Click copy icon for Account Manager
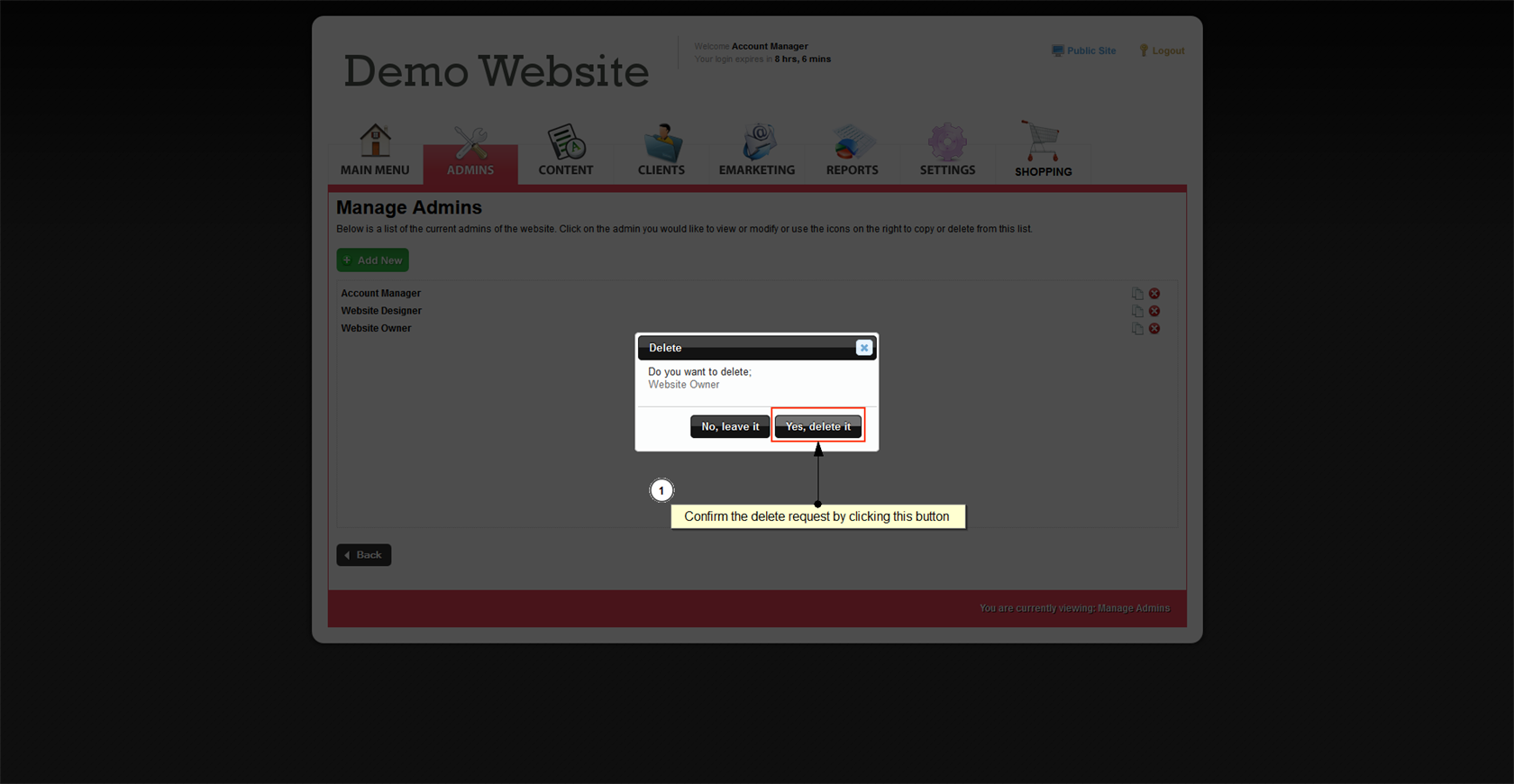 pos(1137,294)
